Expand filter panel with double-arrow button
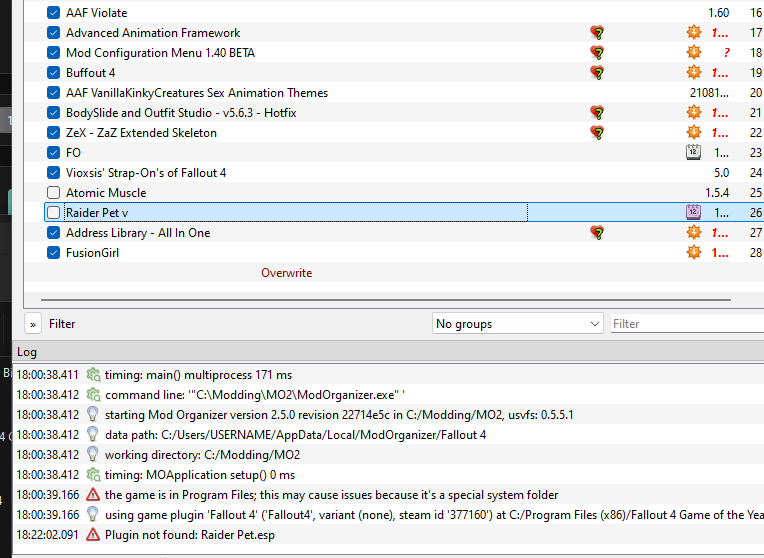The width and height of the screenshot is (764, 558). [33, 324]
